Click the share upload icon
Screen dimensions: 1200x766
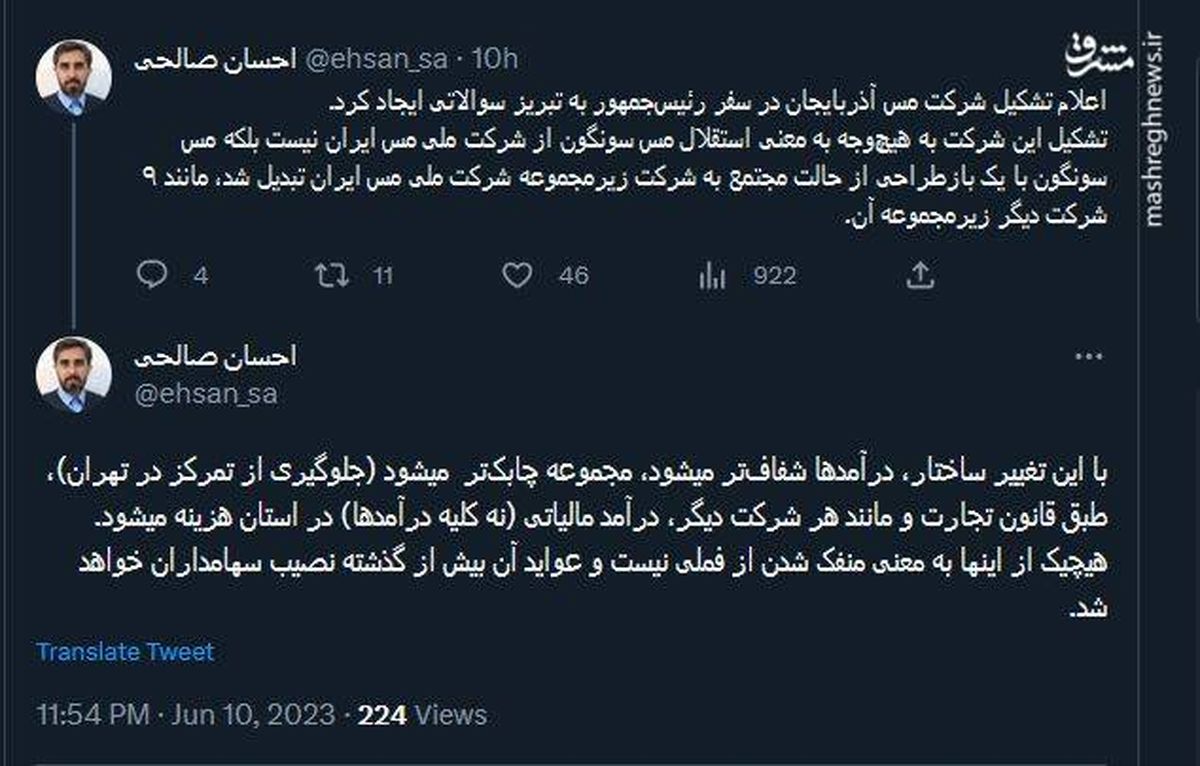(919, 274)
